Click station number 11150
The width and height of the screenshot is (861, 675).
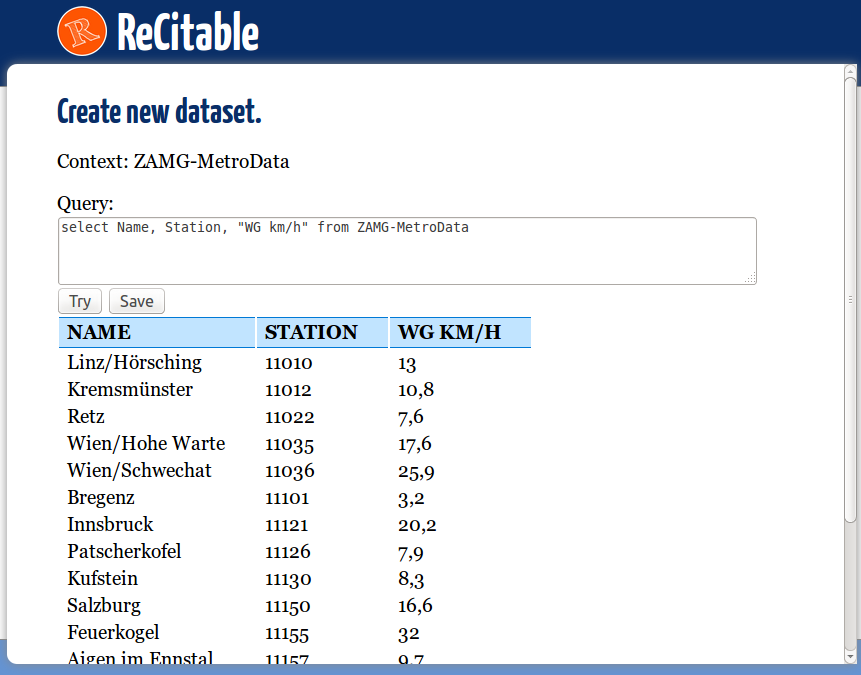tap(288, 606)
